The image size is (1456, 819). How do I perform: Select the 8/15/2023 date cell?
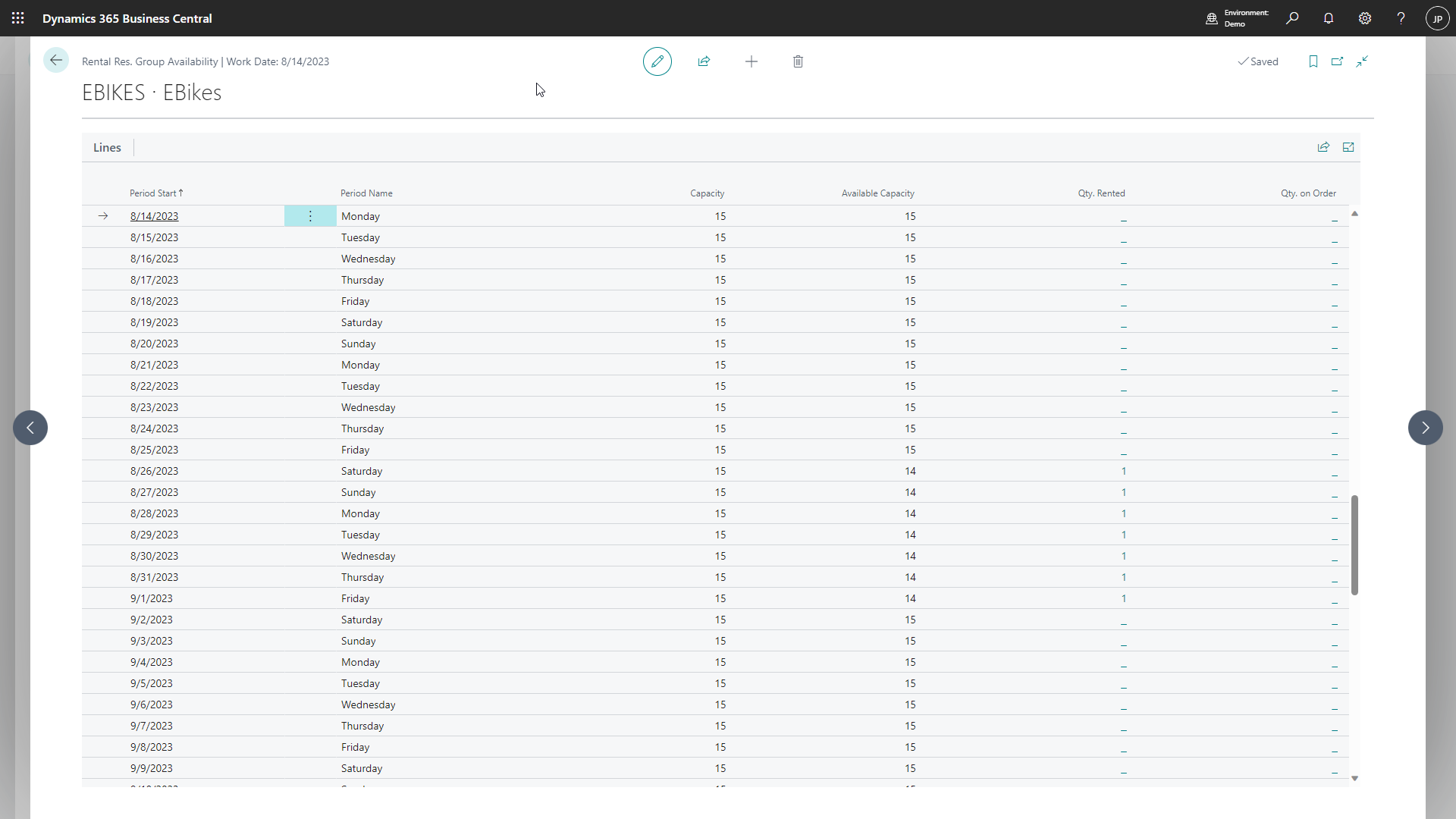(154, 237)
